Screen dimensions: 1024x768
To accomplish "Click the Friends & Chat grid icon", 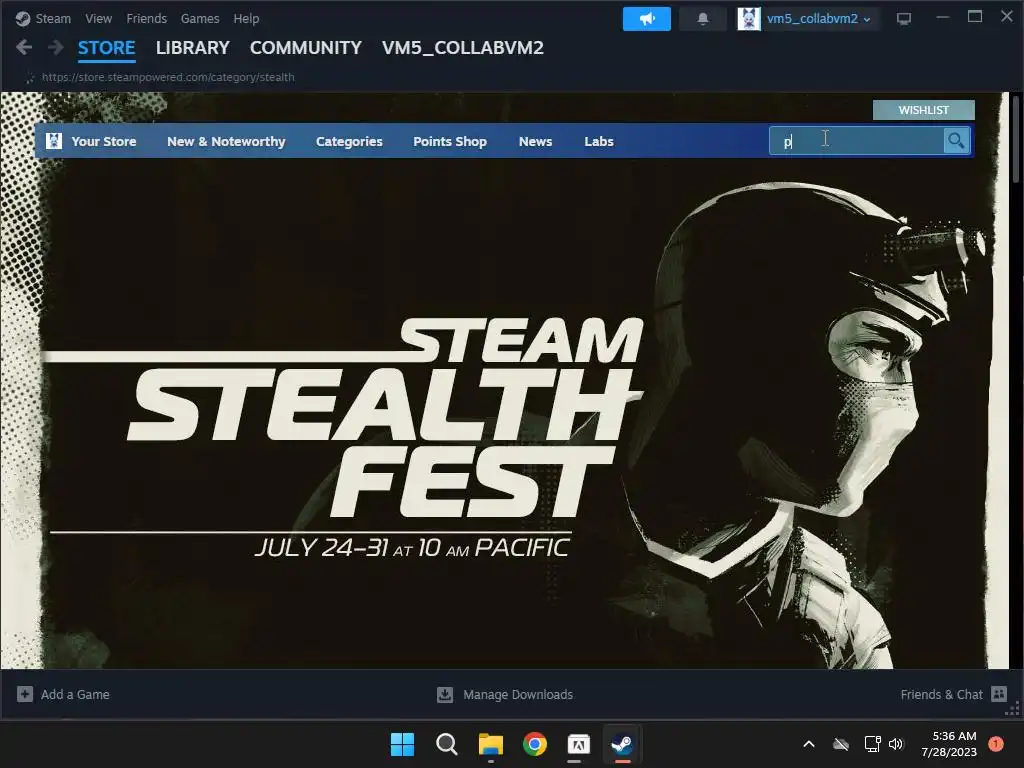I will [999, 694].
